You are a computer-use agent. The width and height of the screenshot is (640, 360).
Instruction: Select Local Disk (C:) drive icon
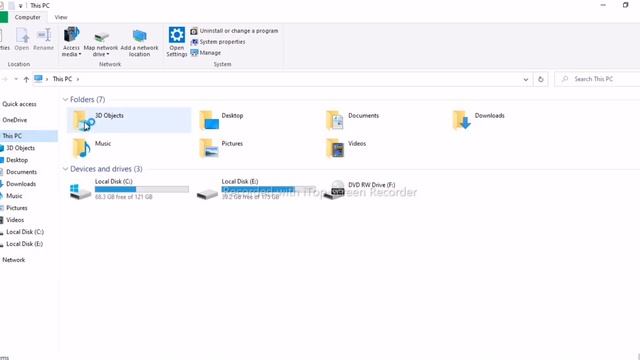click(80, 191)
